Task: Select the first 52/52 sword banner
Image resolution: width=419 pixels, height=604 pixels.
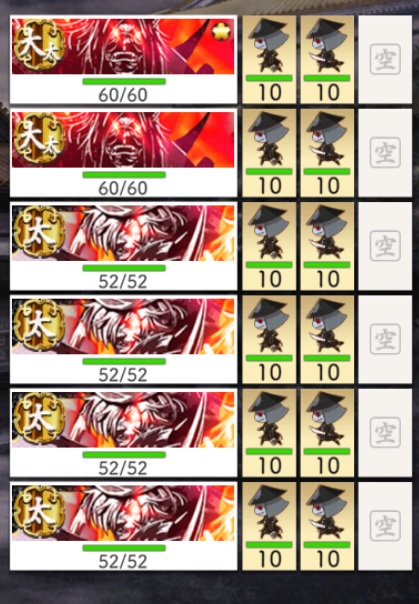Action: pyautogui.click(x=123, y=246)
